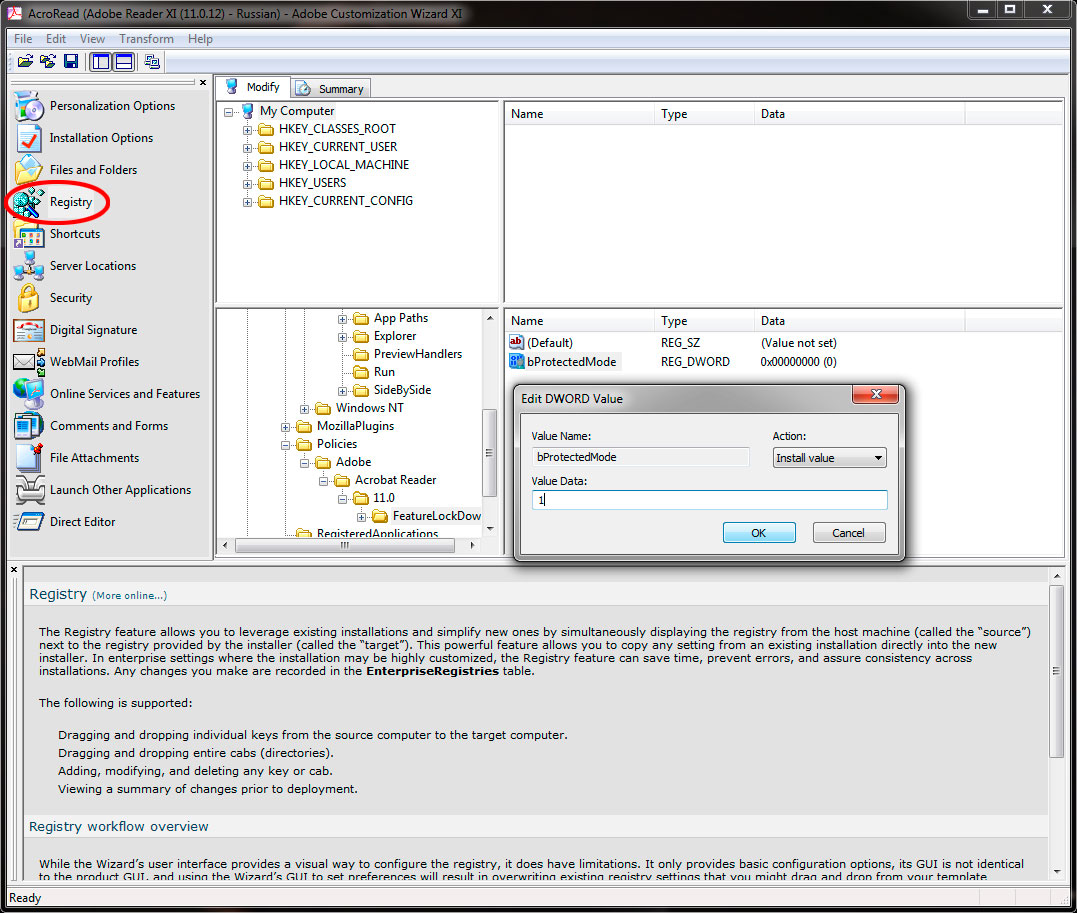Switch to the Summary tab
Screen dimensions: 1077x913
pos(332,89)
